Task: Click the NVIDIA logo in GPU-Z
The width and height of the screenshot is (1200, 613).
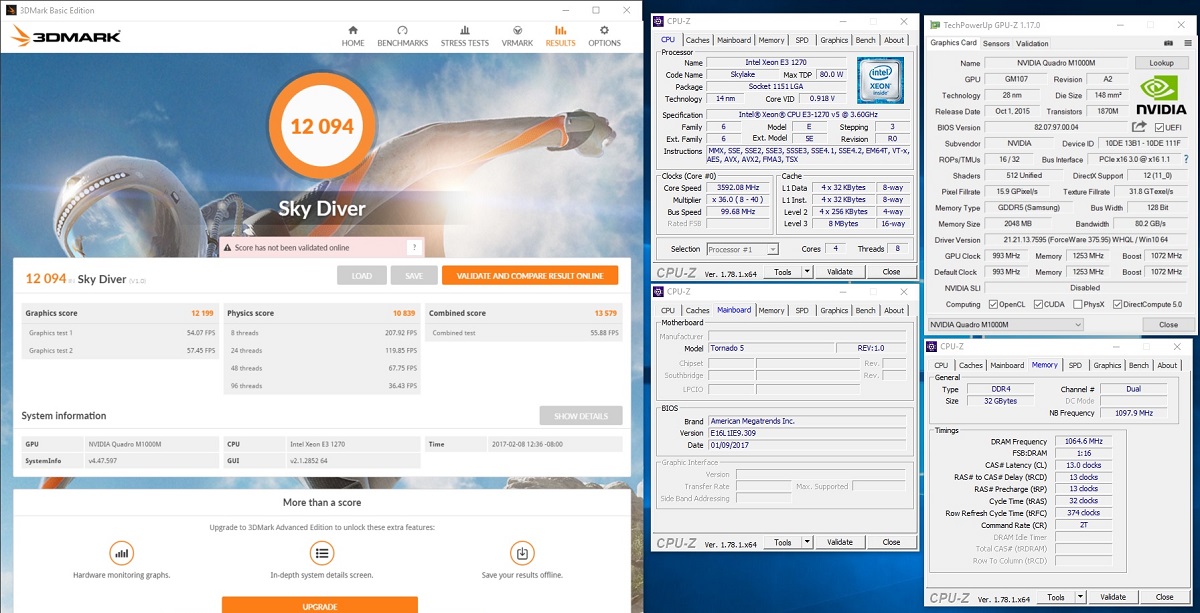Action: [x=1161, y=95]
